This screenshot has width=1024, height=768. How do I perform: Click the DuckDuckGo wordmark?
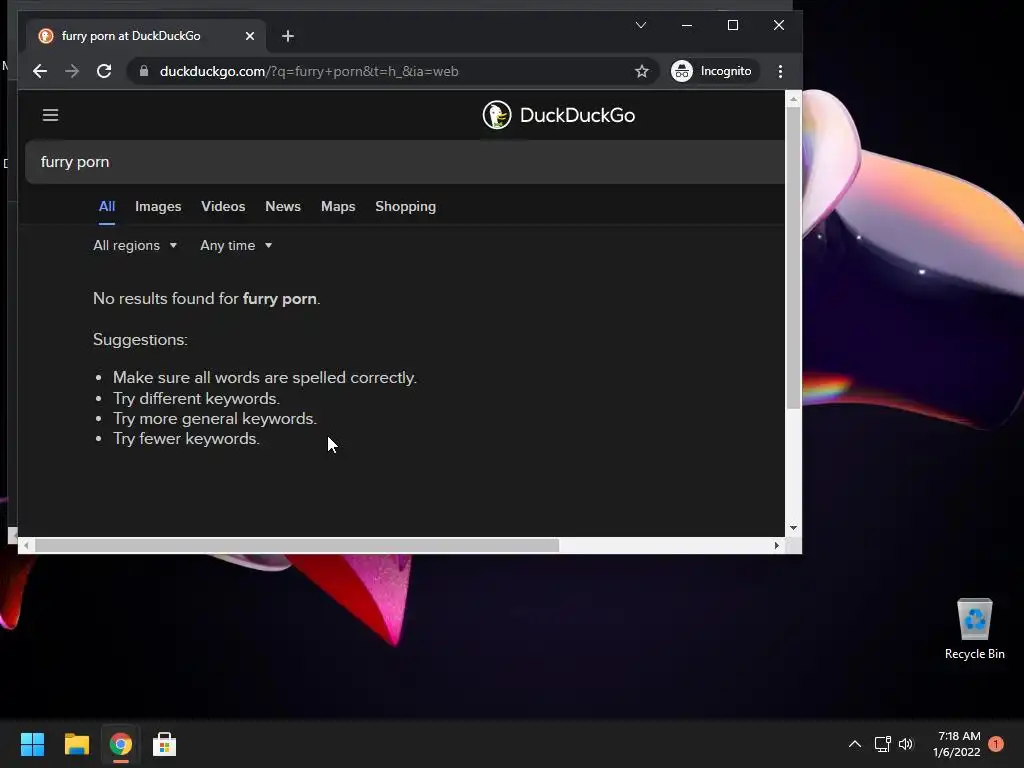577,115
